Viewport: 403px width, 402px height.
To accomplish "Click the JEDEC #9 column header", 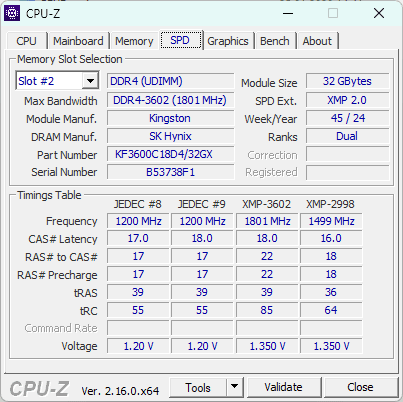I will pyautogui.click(x=202, y=204).
